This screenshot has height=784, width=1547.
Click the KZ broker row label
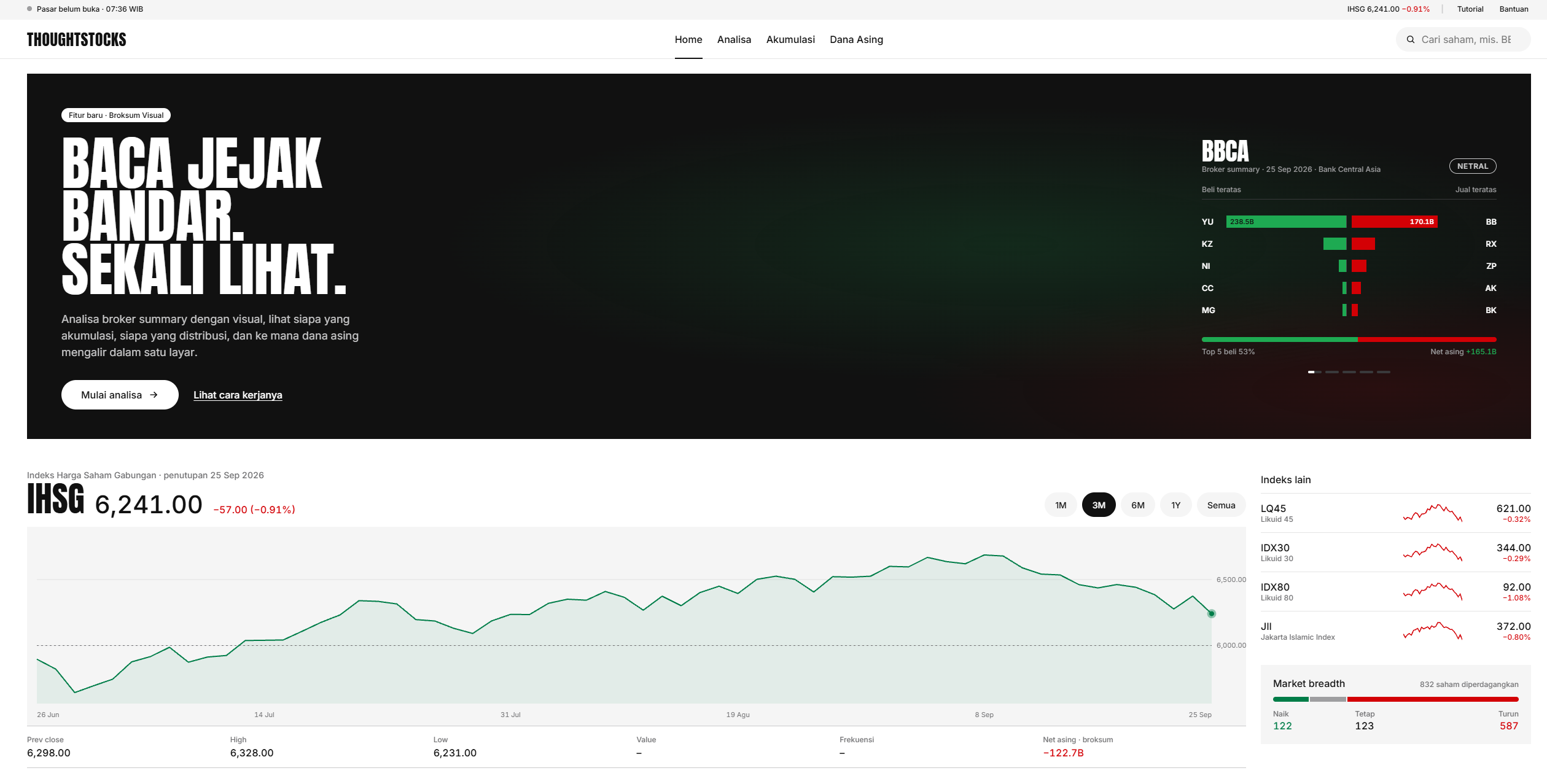coord(1207,244)
